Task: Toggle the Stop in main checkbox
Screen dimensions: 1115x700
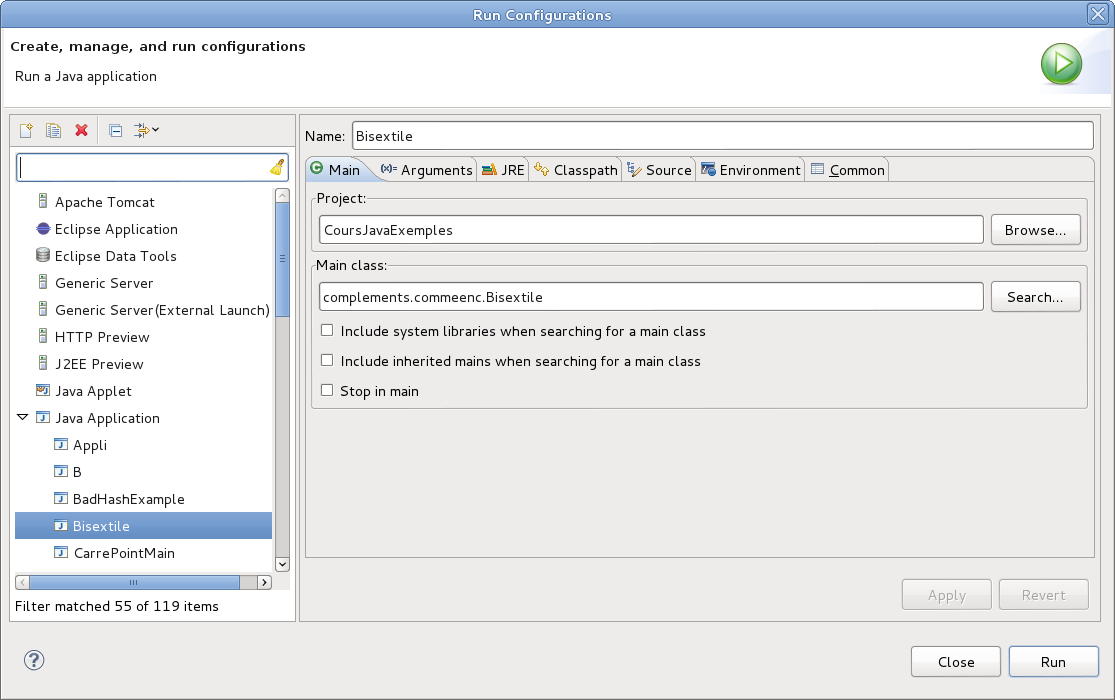Action: (x=327, y=391)
